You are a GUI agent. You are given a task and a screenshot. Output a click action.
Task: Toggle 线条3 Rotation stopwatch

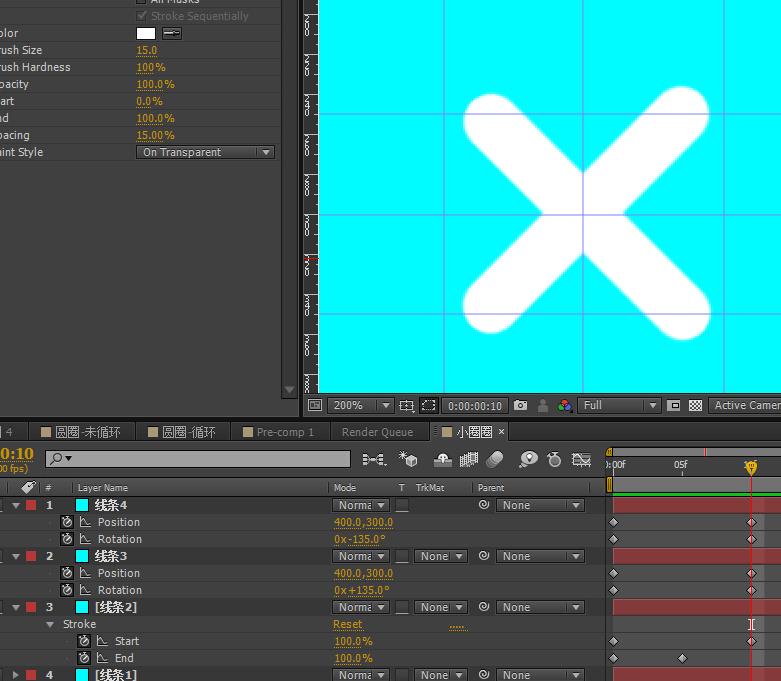[67, 590]
